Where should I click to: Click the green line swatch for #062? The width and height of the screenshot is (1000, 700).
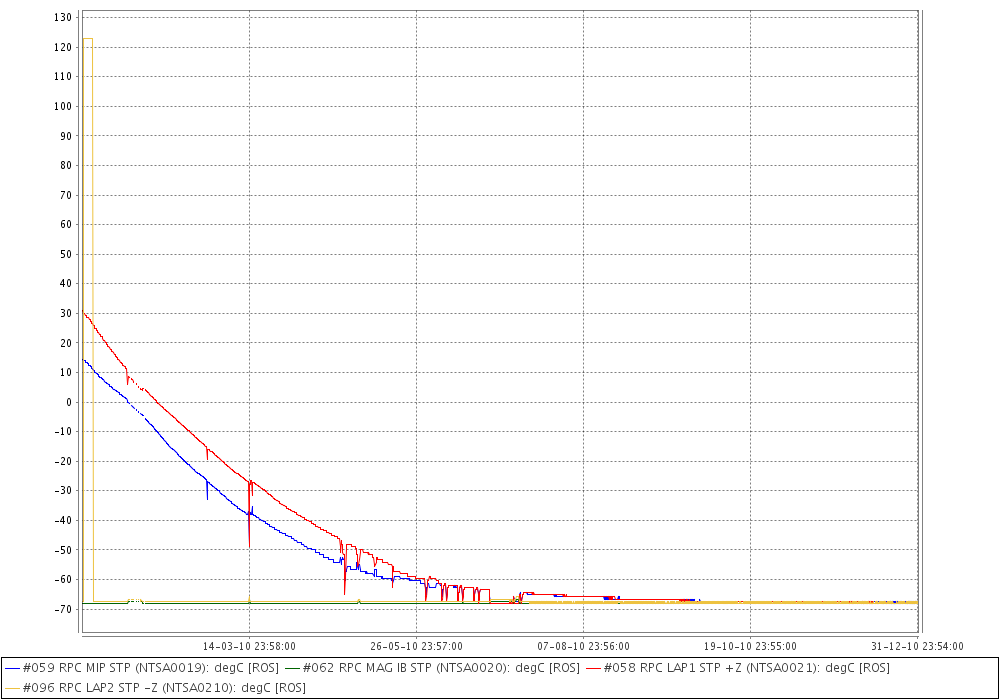(292, 668)
